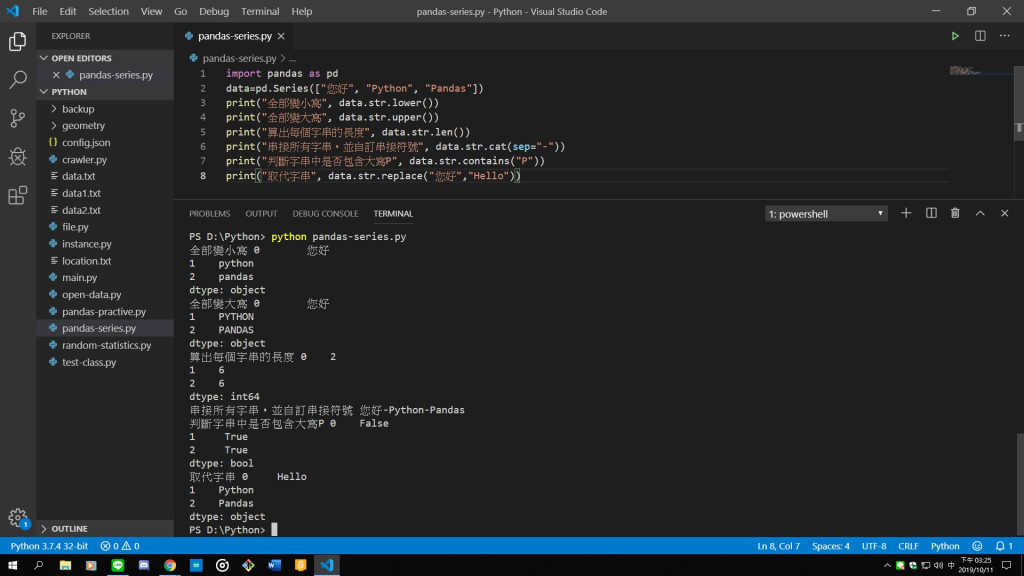Change indentation via Spaces: 4

pyautogui.click(x=831, y=546)
